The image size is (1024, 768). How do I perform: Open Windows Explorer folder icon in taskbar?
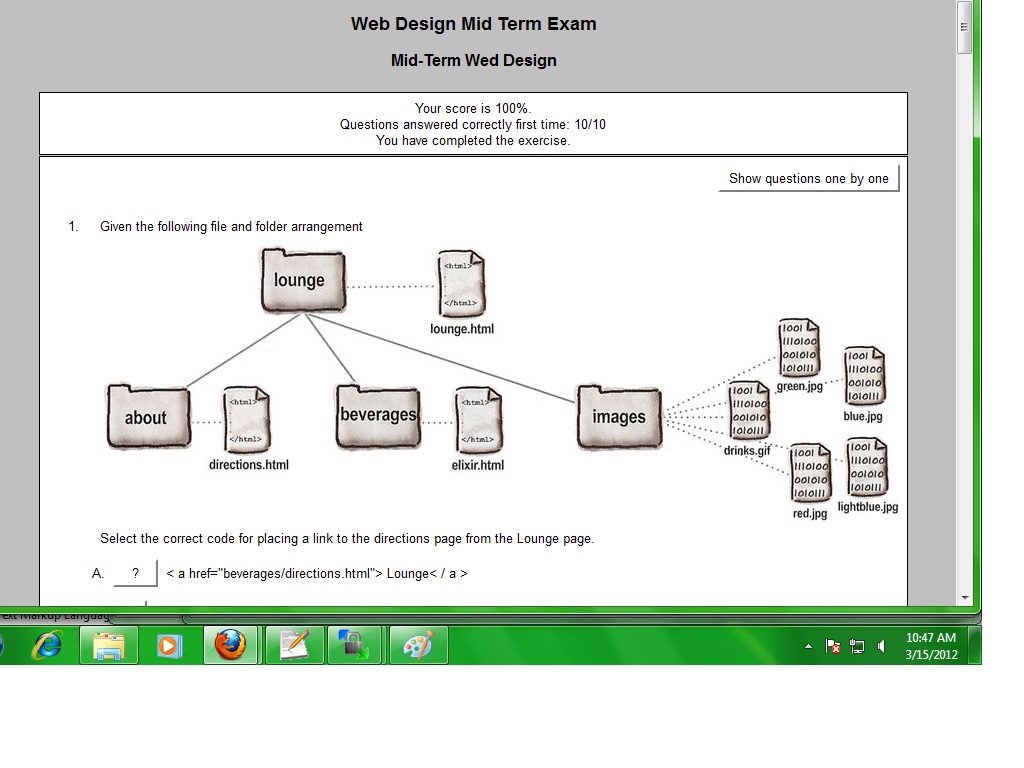click(x=108, y=646)
